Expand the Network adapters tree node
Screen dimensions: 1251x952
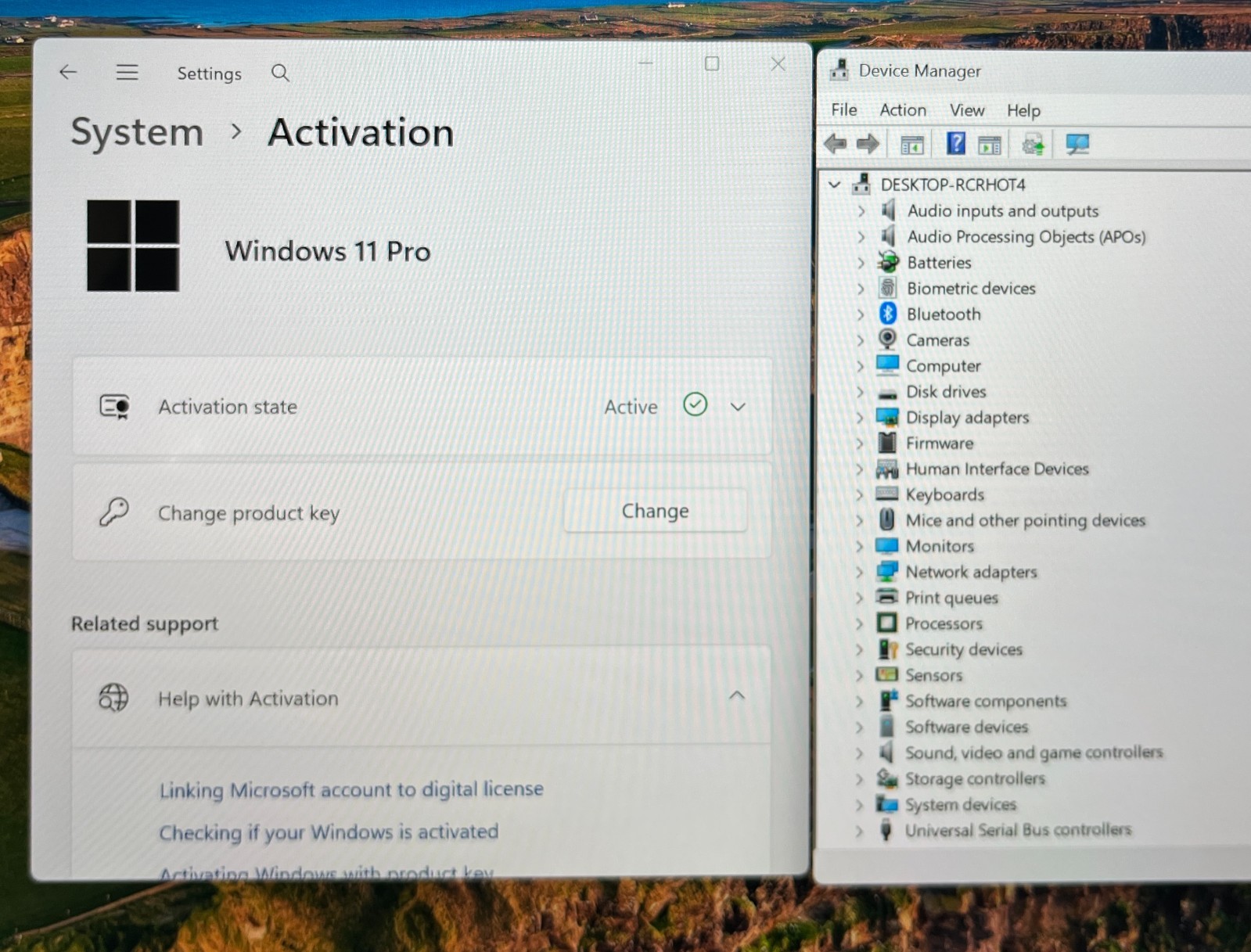[x=860, y=572]
